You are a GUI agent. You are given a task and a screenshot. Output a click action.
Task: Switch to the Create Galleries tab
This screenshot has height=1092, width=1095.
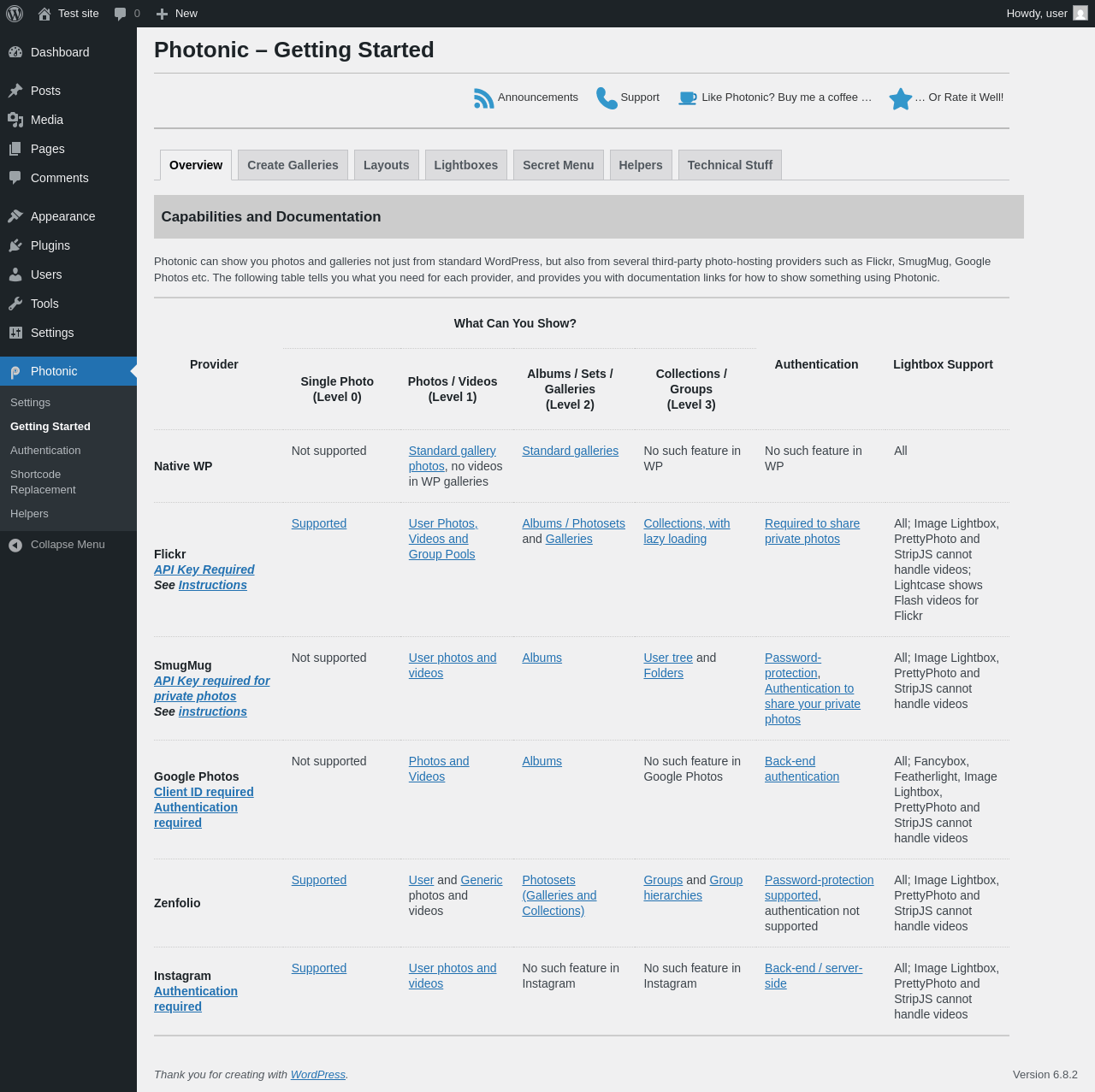coord(293,165)
